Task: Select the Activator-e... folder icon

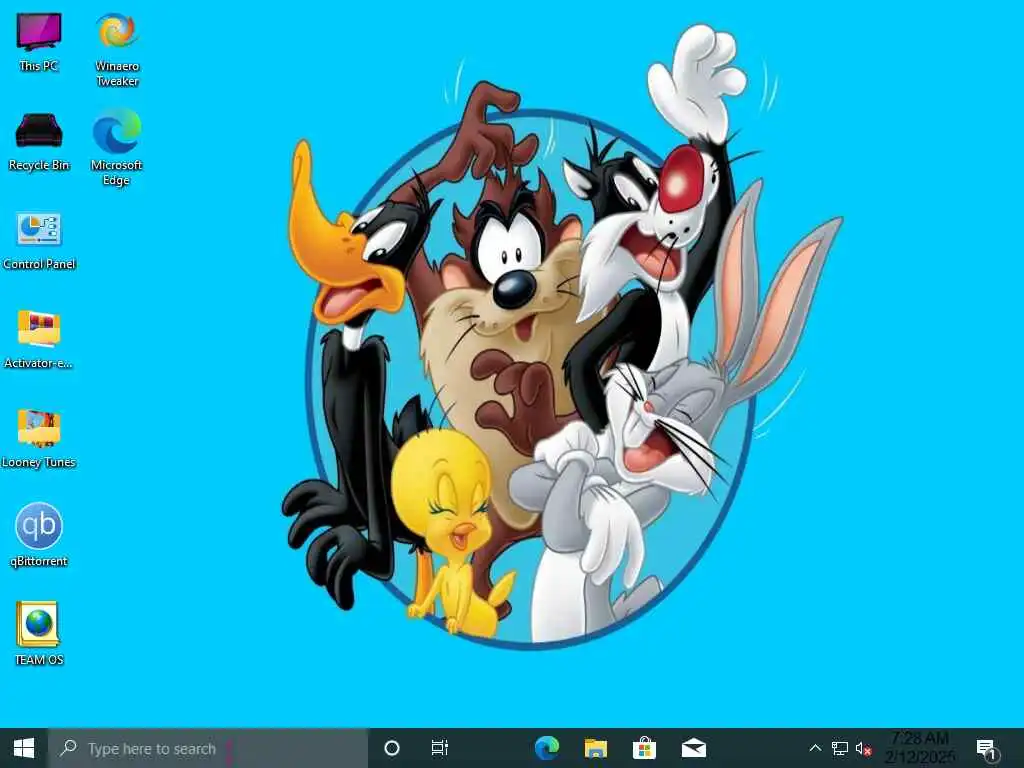Action: pos(39,340)
